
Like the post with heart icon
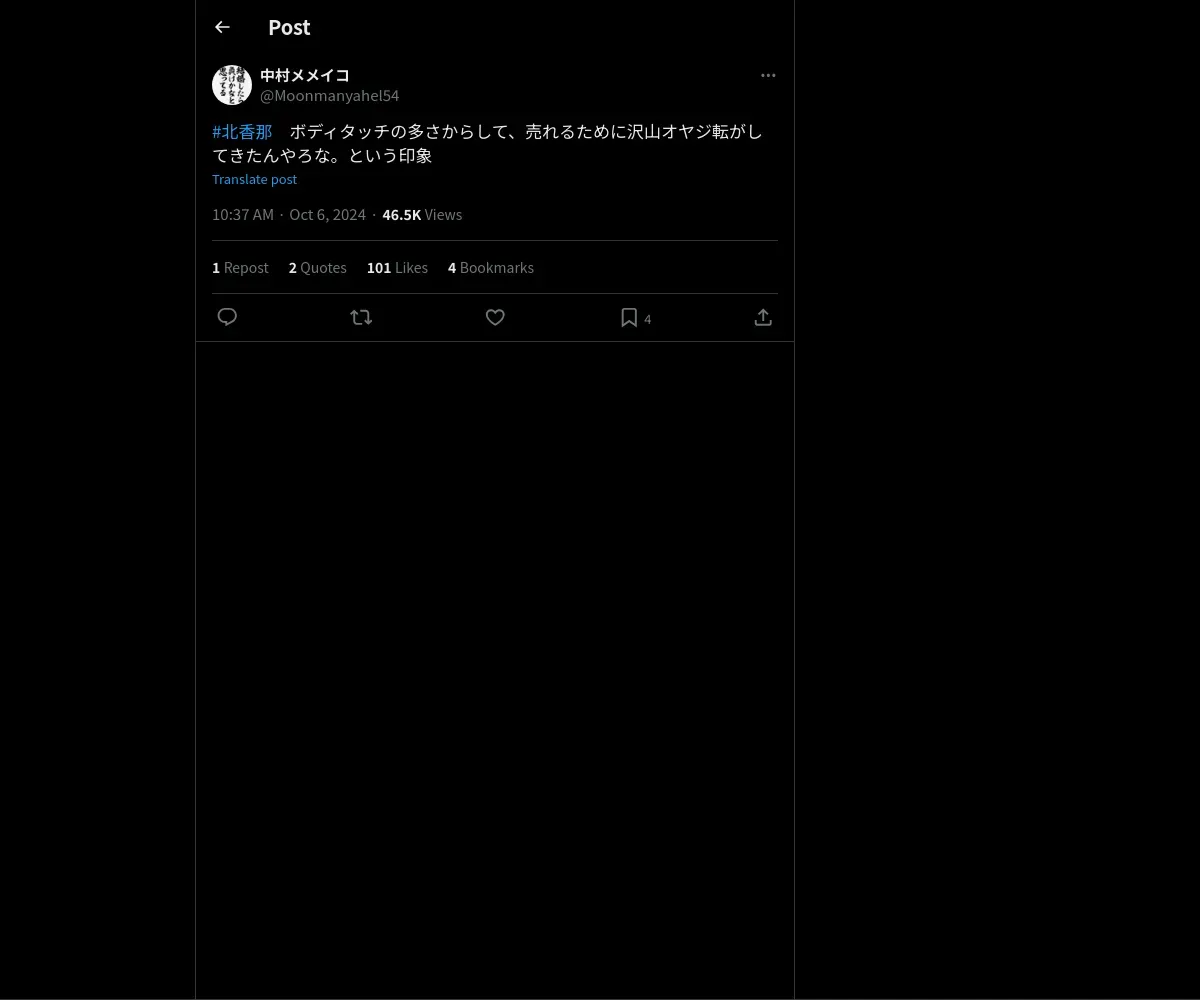[495, 317]
